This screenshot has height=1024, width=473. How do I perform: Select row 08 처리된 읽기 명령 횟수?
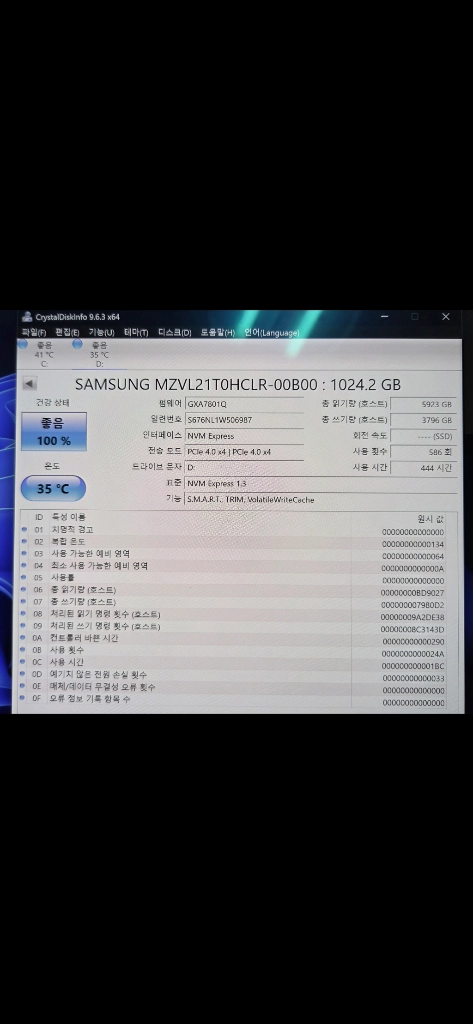click(234, 615)
